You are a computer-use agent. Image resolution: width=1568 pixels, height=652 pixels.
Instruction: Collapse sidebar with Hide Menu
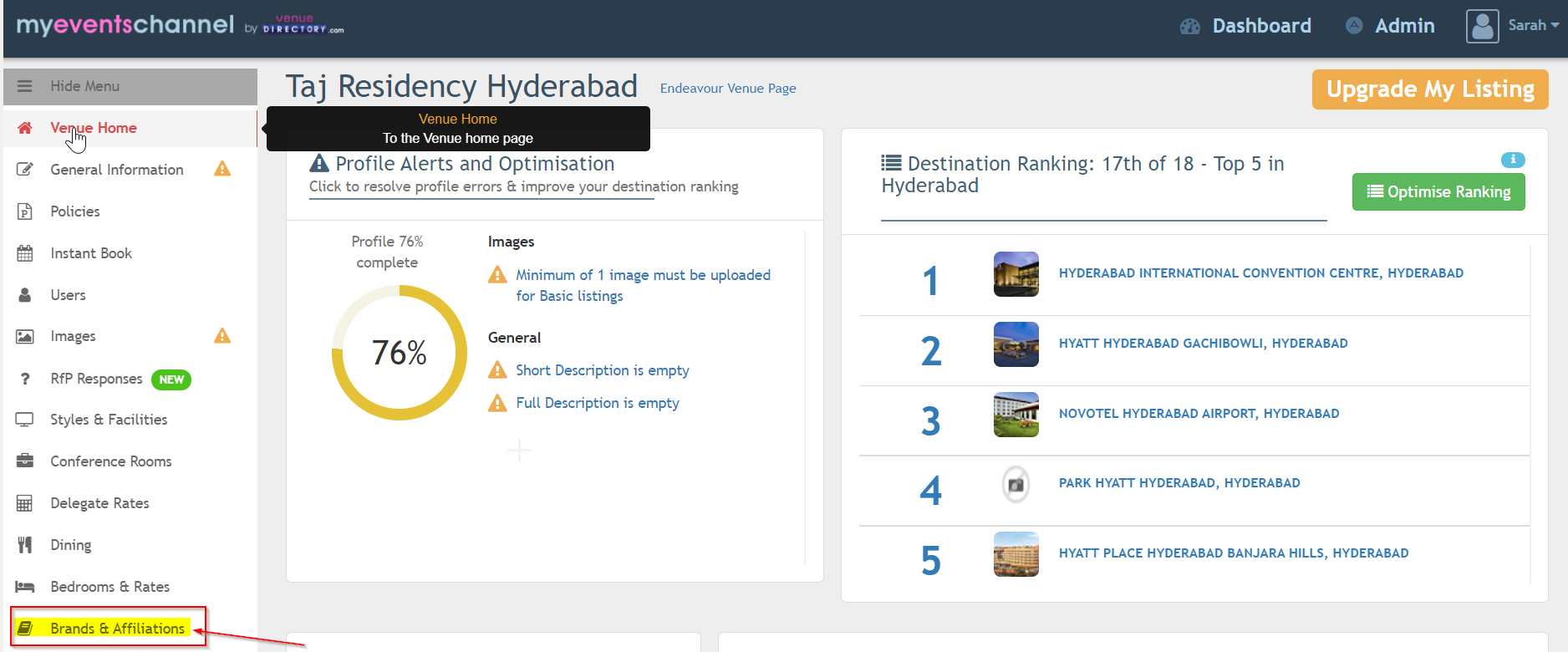(130, 86)
